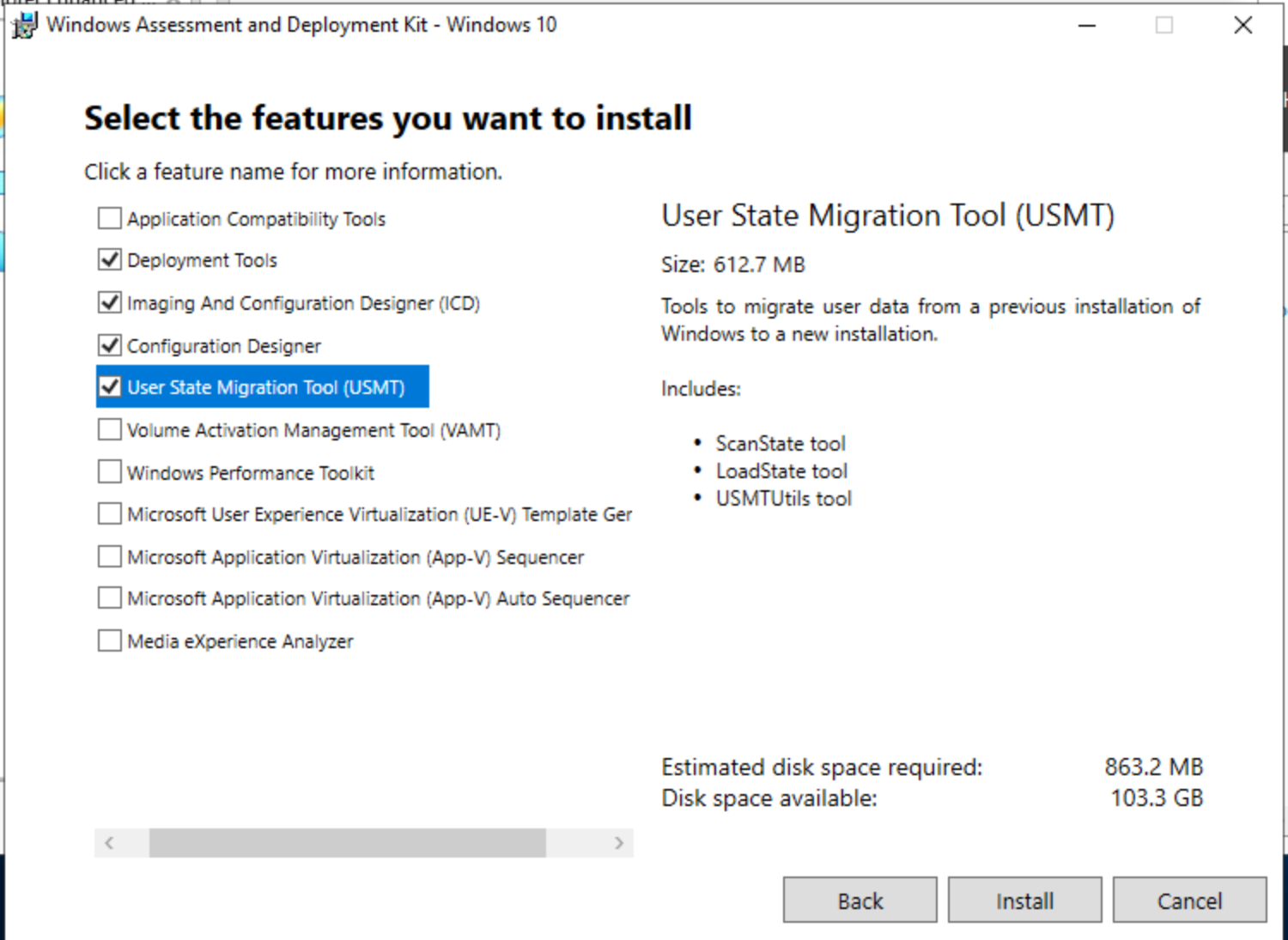Click the 'USMTUtils tool' bullet item
Viewport: 1288px width, 940px height.
784,499
